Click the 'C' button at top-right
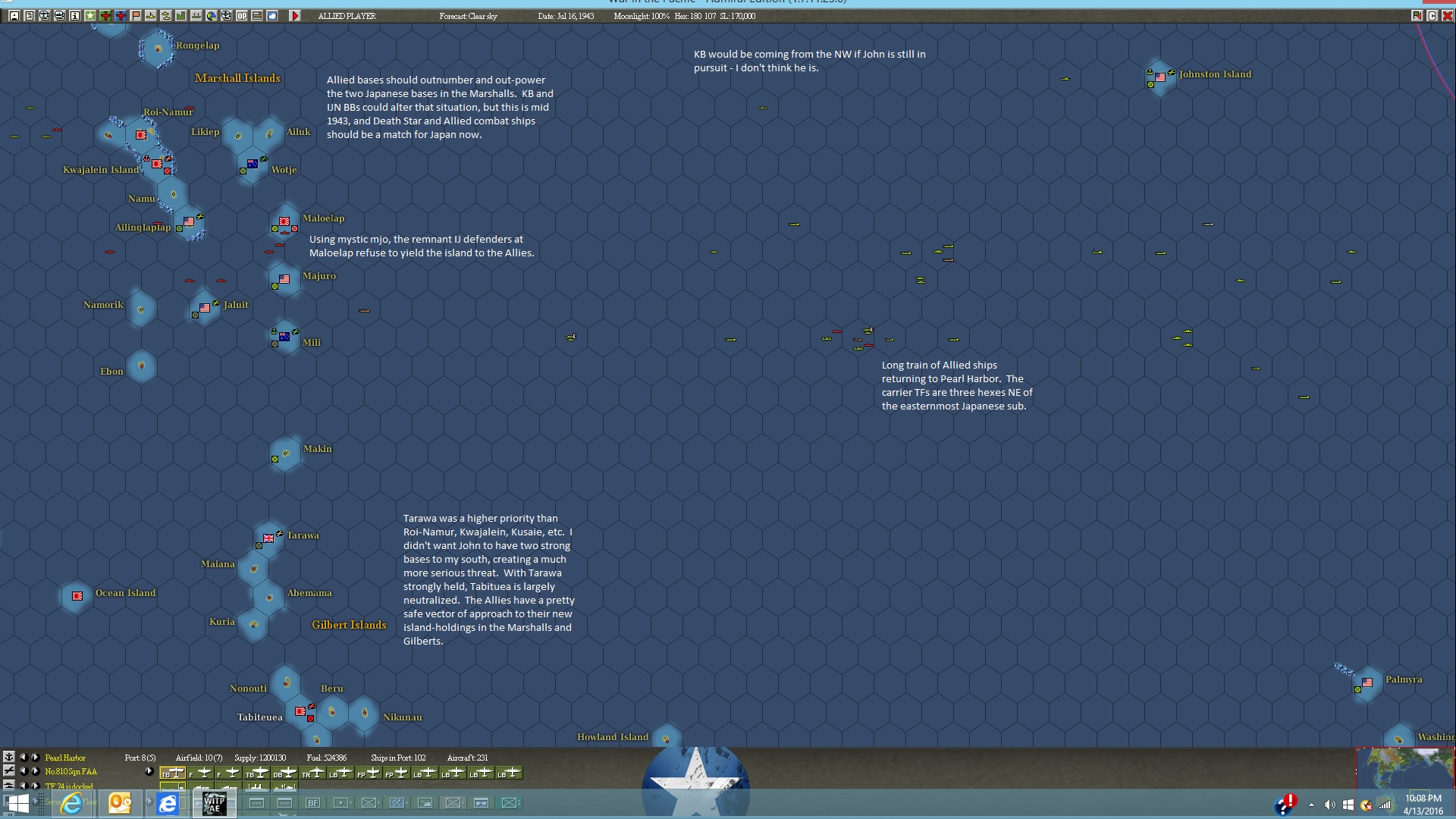 tap(1432, 16)
